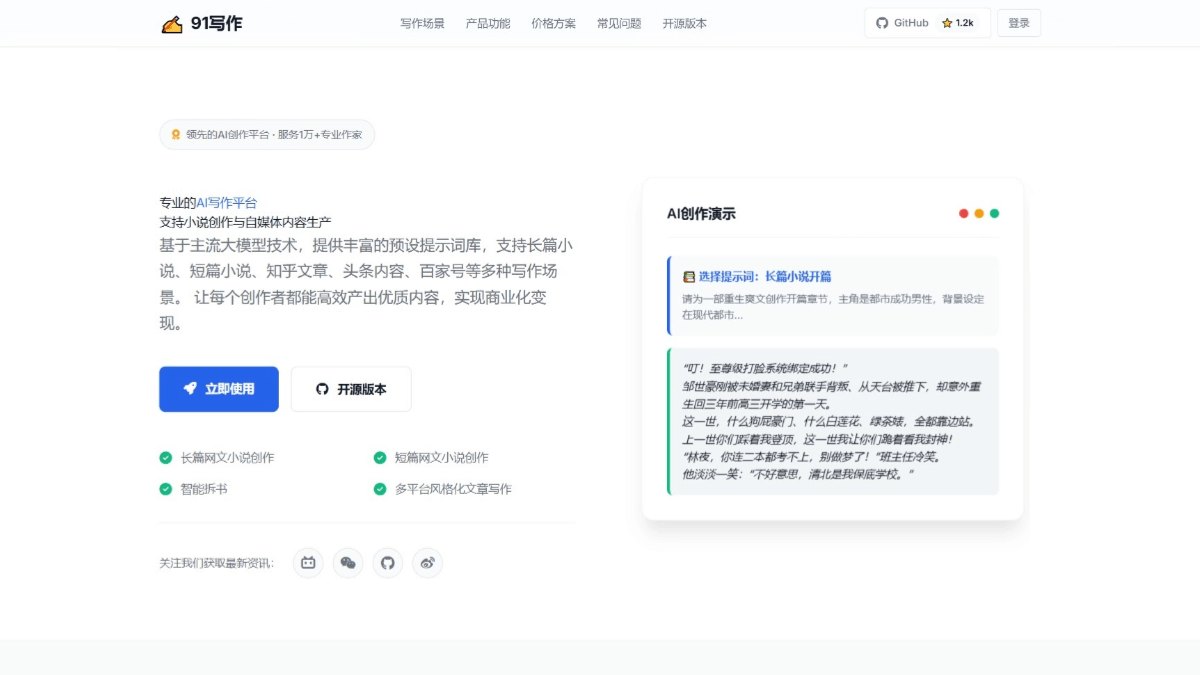Click the award badge icon before 领先的AI创作平台
Screen dimensions: 1200x675
pos(176,134)
